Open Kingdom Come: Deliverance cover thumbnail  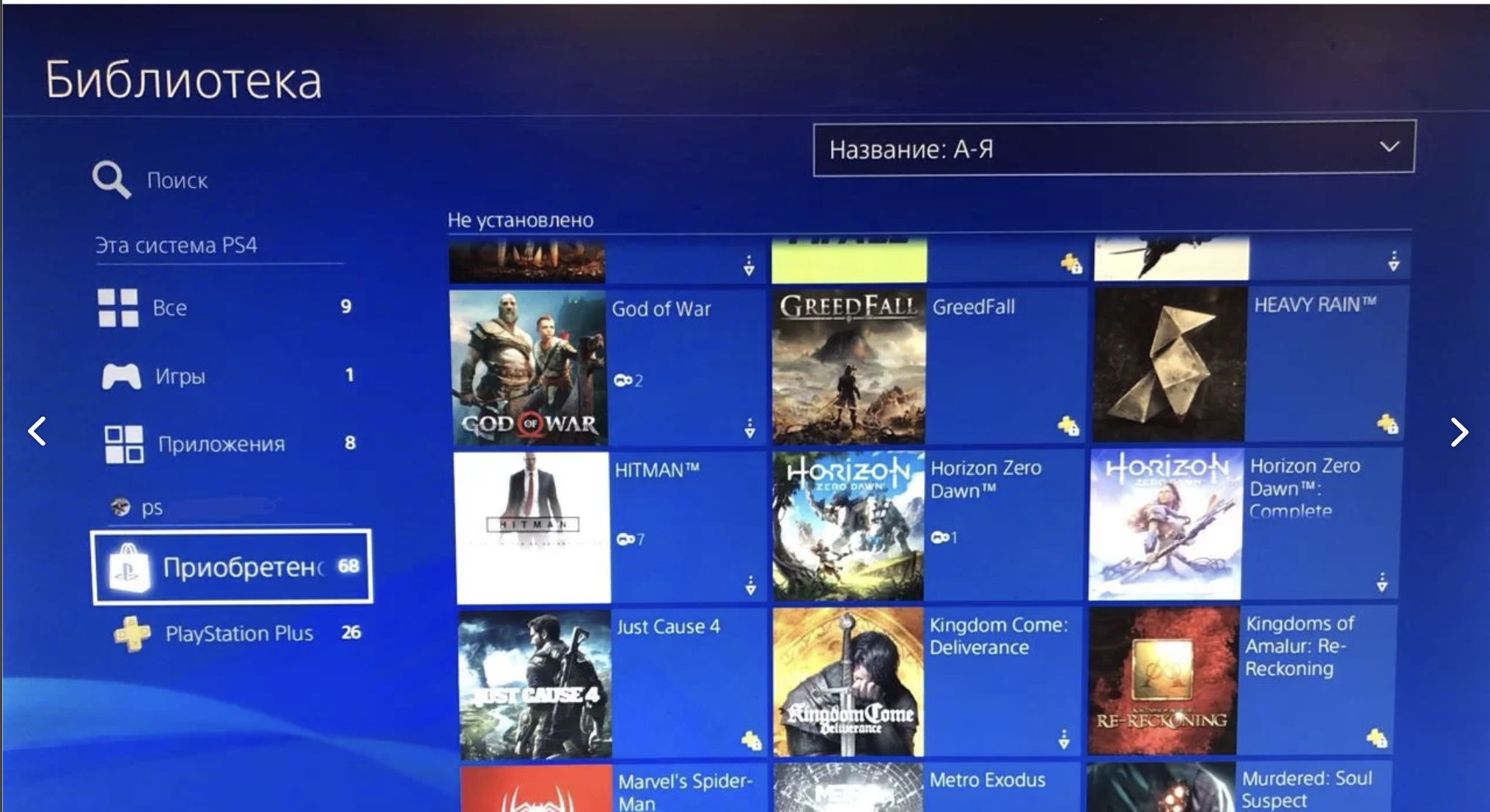coord(848,682)
